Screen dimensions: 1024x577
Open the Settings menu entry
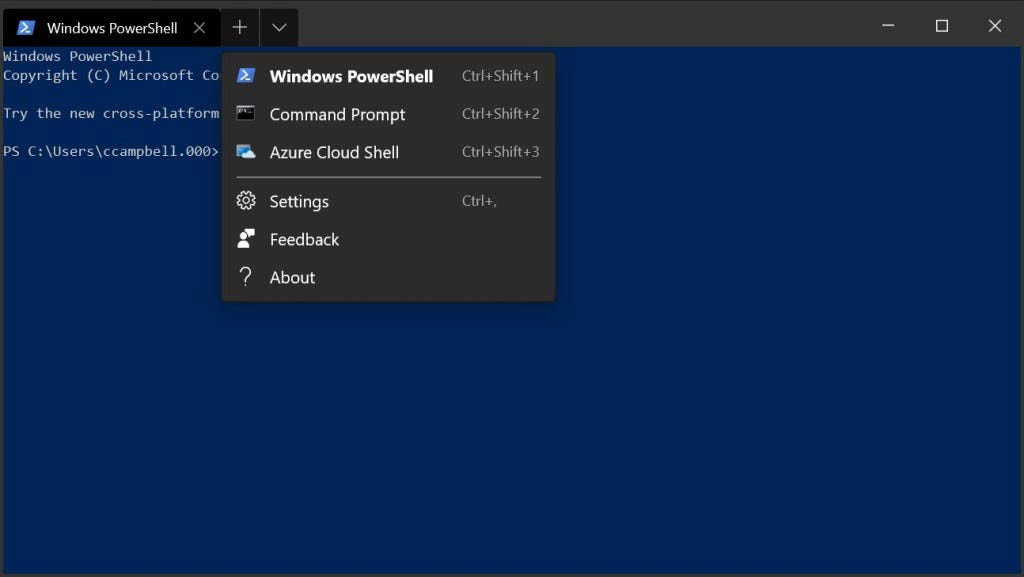pos(298,201)
